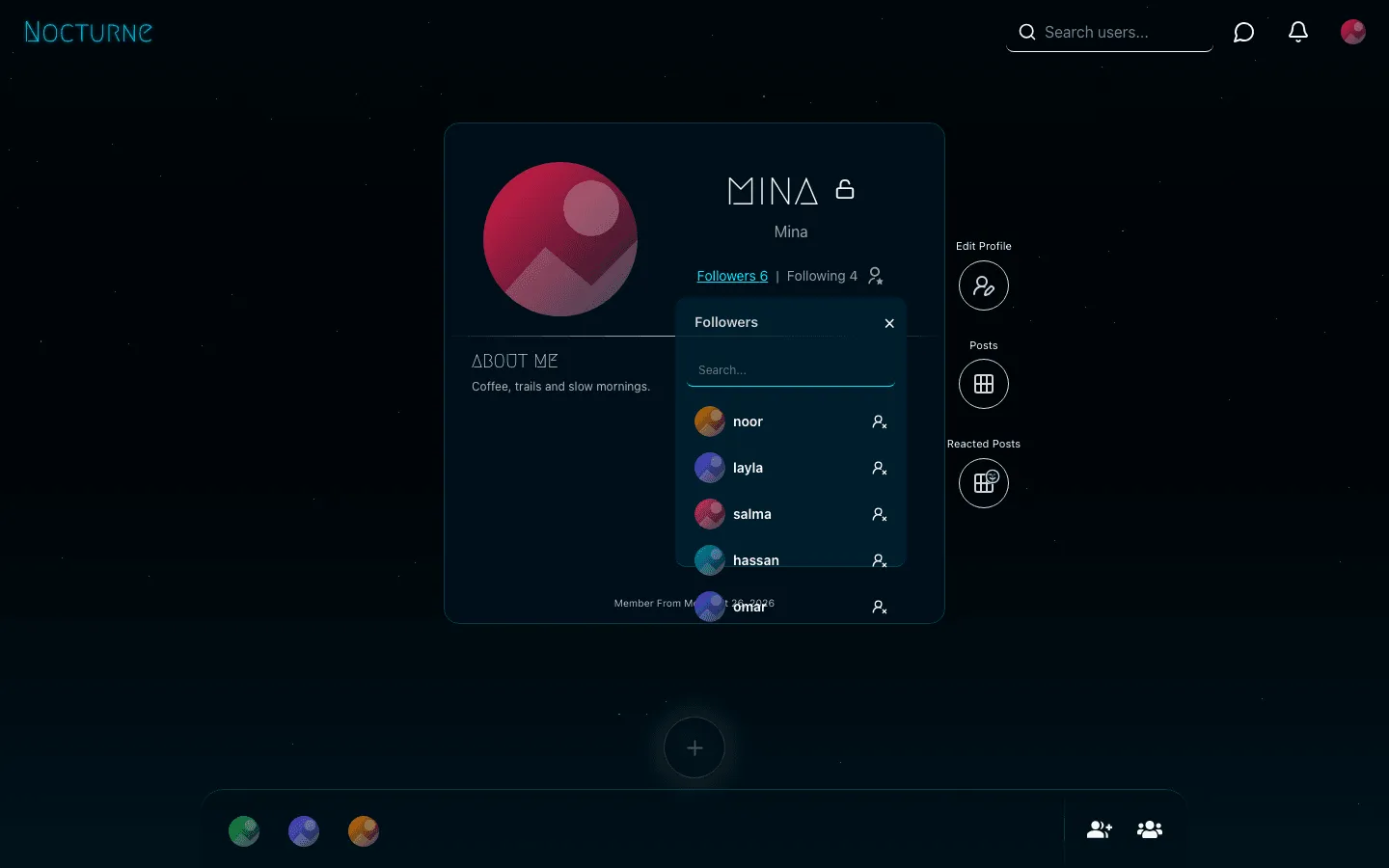The image size is (1389, 868).
Task: Close the Followers popup
Action: [889, 323]
